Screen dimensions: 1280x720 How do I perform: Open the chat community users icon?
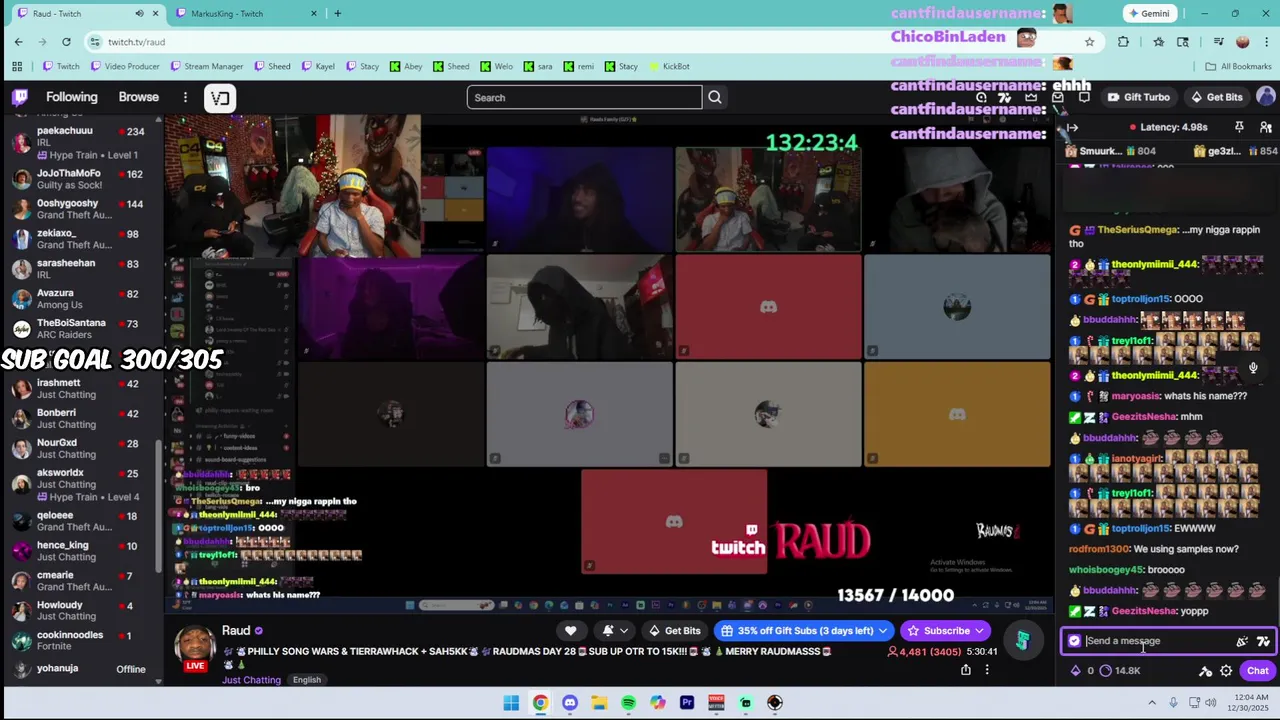[1265, 127]
